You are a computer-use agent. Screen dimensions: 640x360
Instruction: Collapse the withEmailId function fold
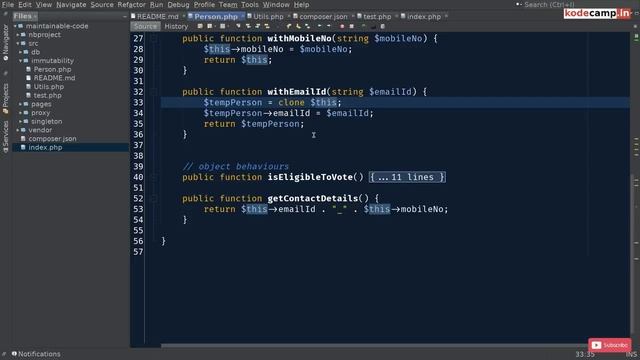[x=154, y=92]
